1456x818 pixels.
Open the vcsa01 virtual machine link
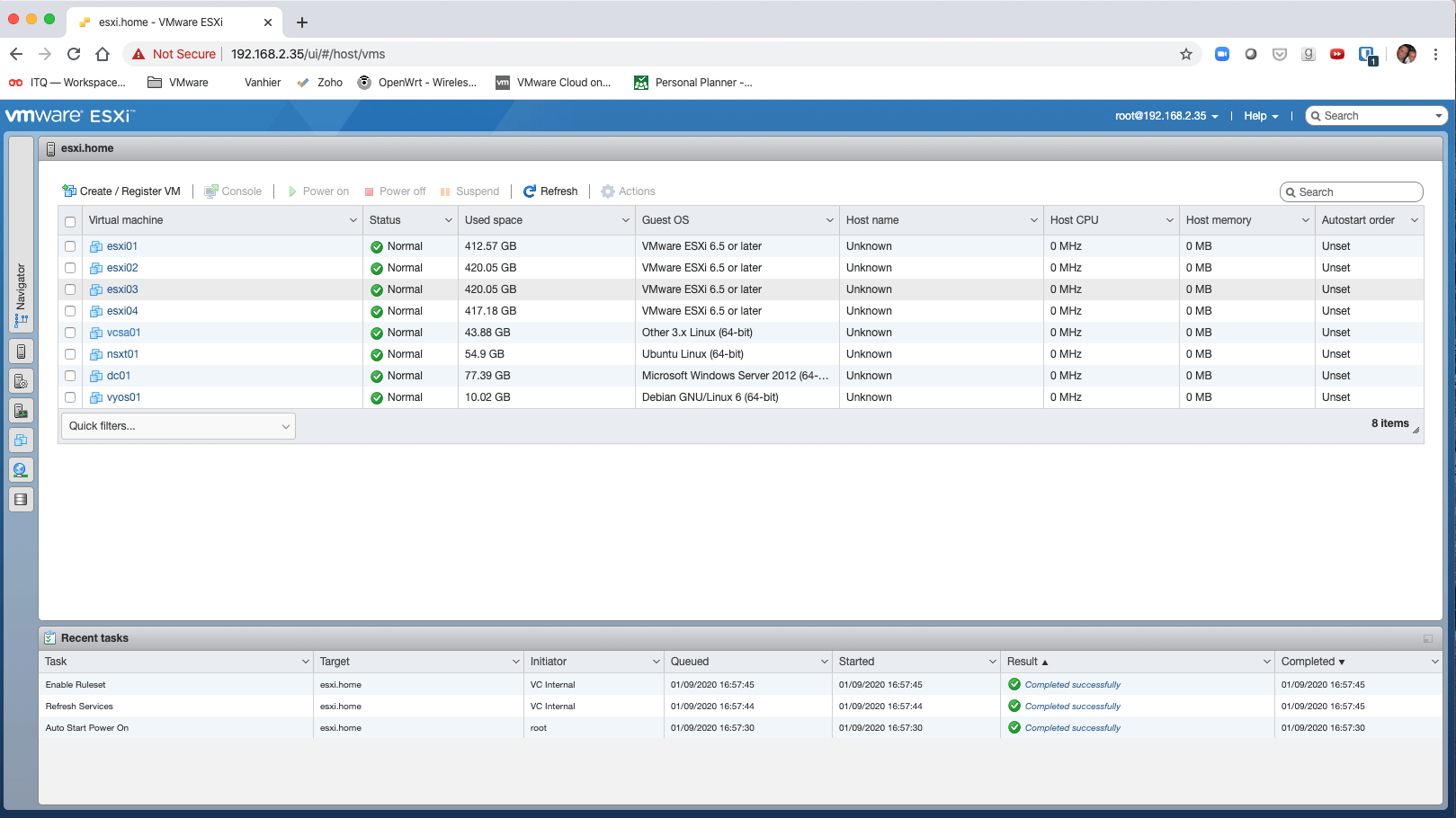point(123,333)
